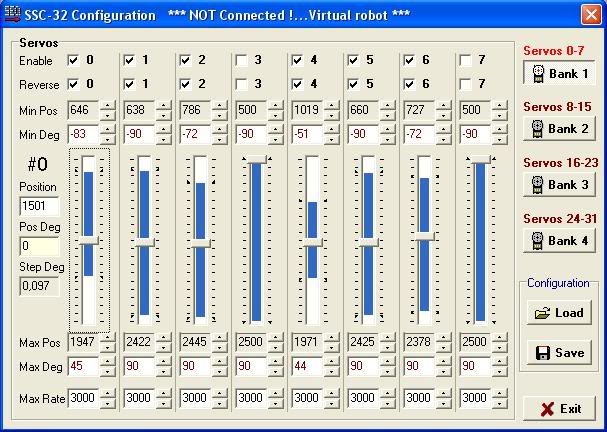The height and width of the screenshot is (432, 607).
Task: Click Min Pos field showing 1019
Action: click(307, 110)
